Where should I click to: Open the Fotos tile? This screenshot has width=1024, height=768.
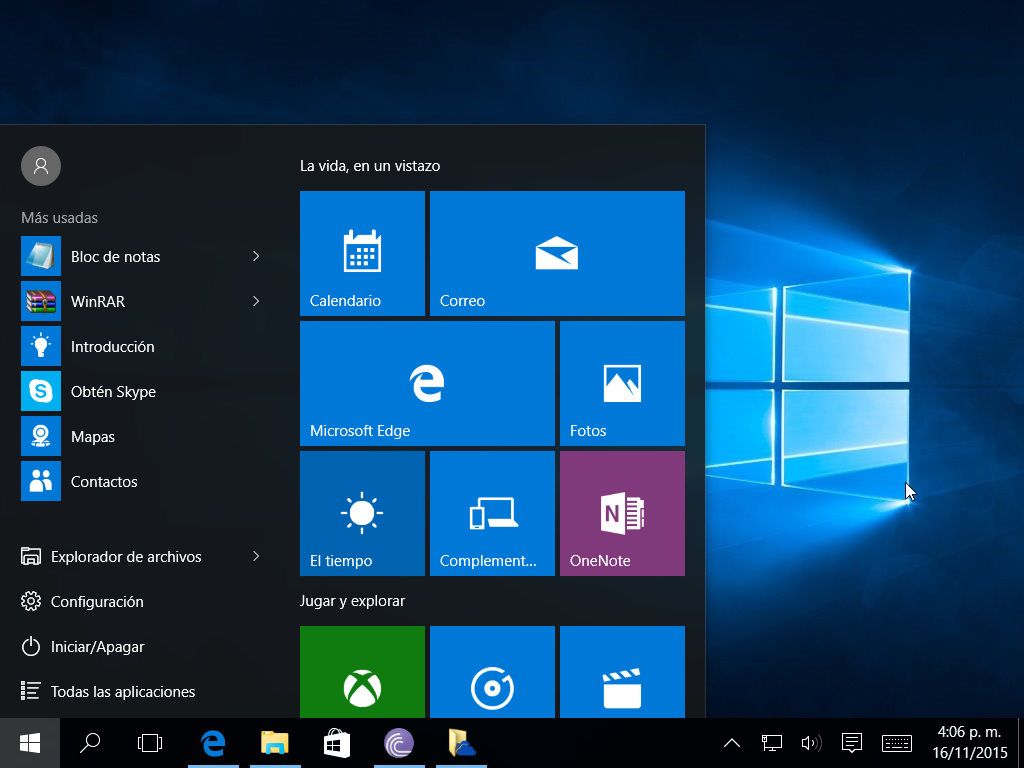coord(622,383)
